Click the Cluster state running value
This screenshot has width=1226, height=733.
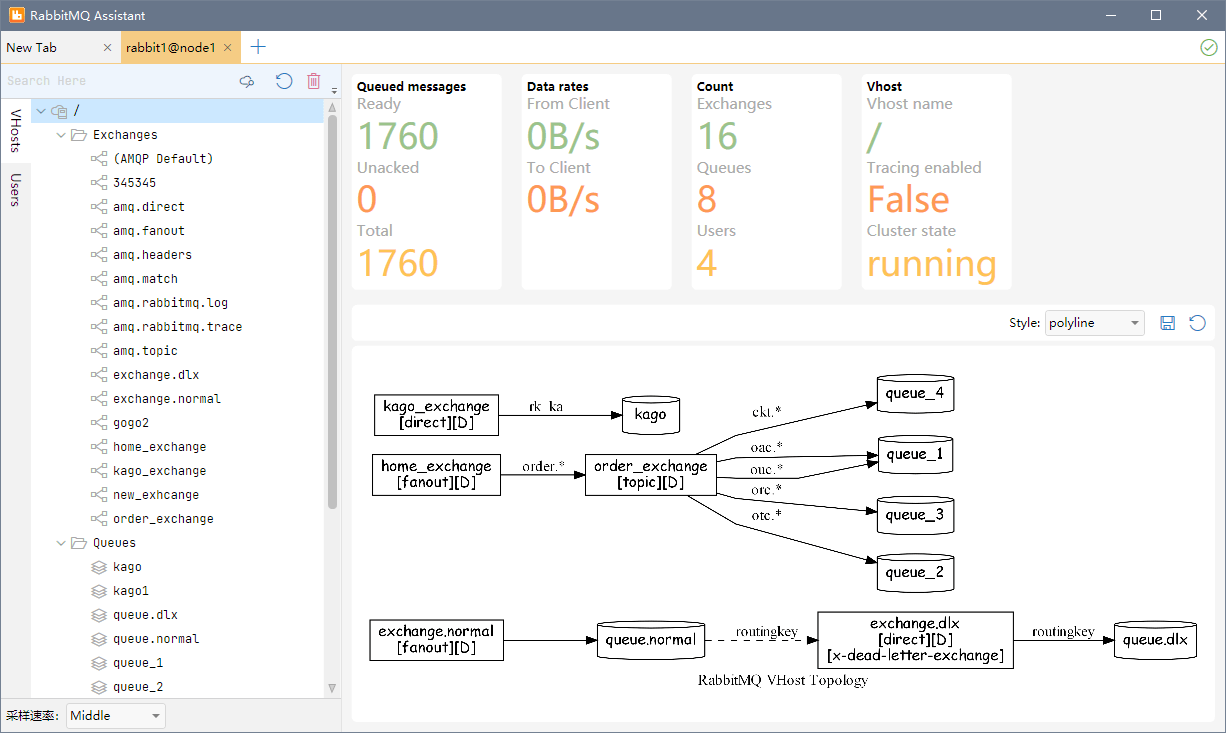[x=932, y=264]
